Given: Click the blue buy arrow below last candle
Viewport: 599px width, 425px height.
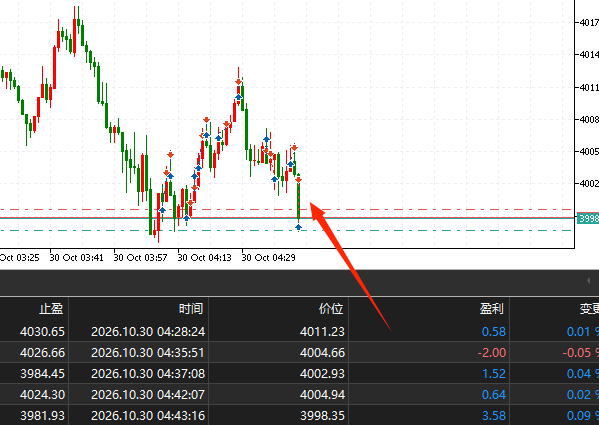Looking at the screenshot, I should click(x=298, y=227).
